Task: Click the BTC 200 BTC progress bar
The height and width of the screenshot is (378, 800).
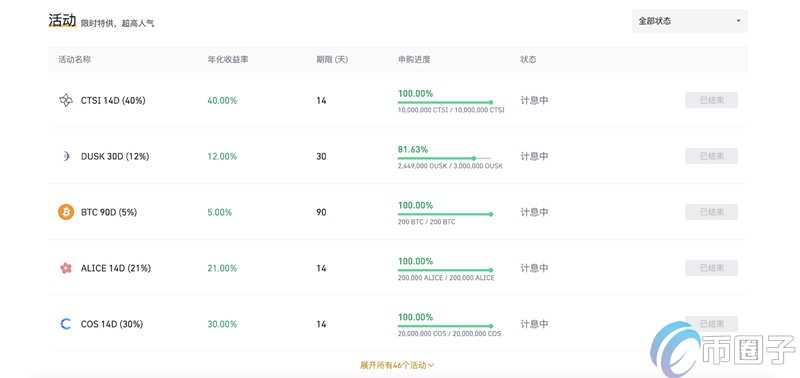Action: (x=445, y=214)
